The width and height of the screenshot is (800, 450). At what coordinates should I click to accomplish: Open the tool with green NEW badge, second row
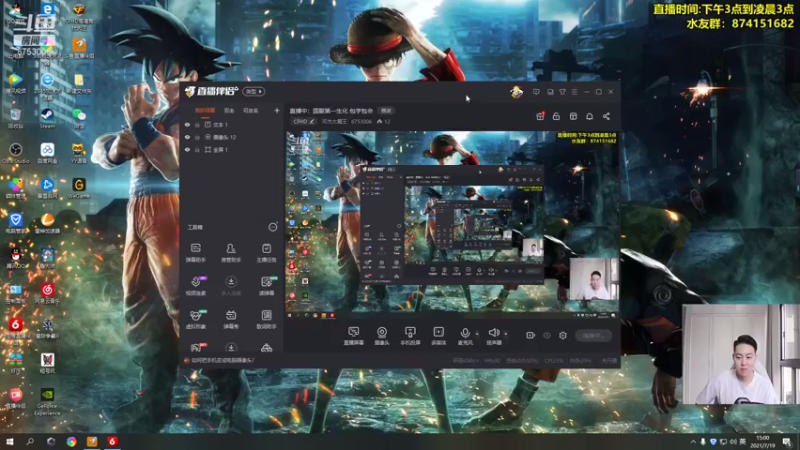click(x=266, y=286)
